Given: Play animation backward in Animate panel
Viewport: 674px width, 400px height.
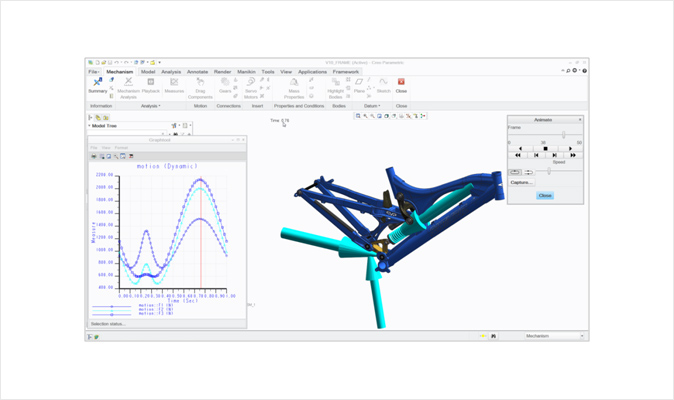Looking at the screenshot, I should tap(520, 149).
